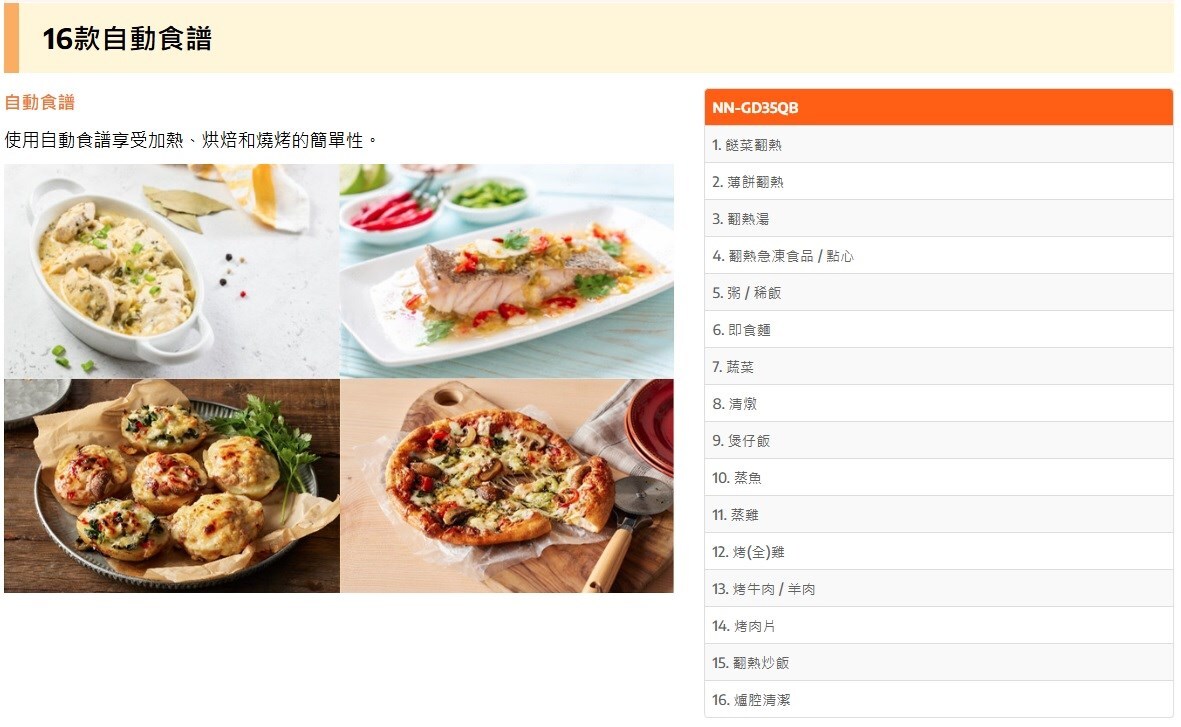The image size is (1181, 727).
Task: Open the creamy chicken dish photo
Action: [172, 271]
